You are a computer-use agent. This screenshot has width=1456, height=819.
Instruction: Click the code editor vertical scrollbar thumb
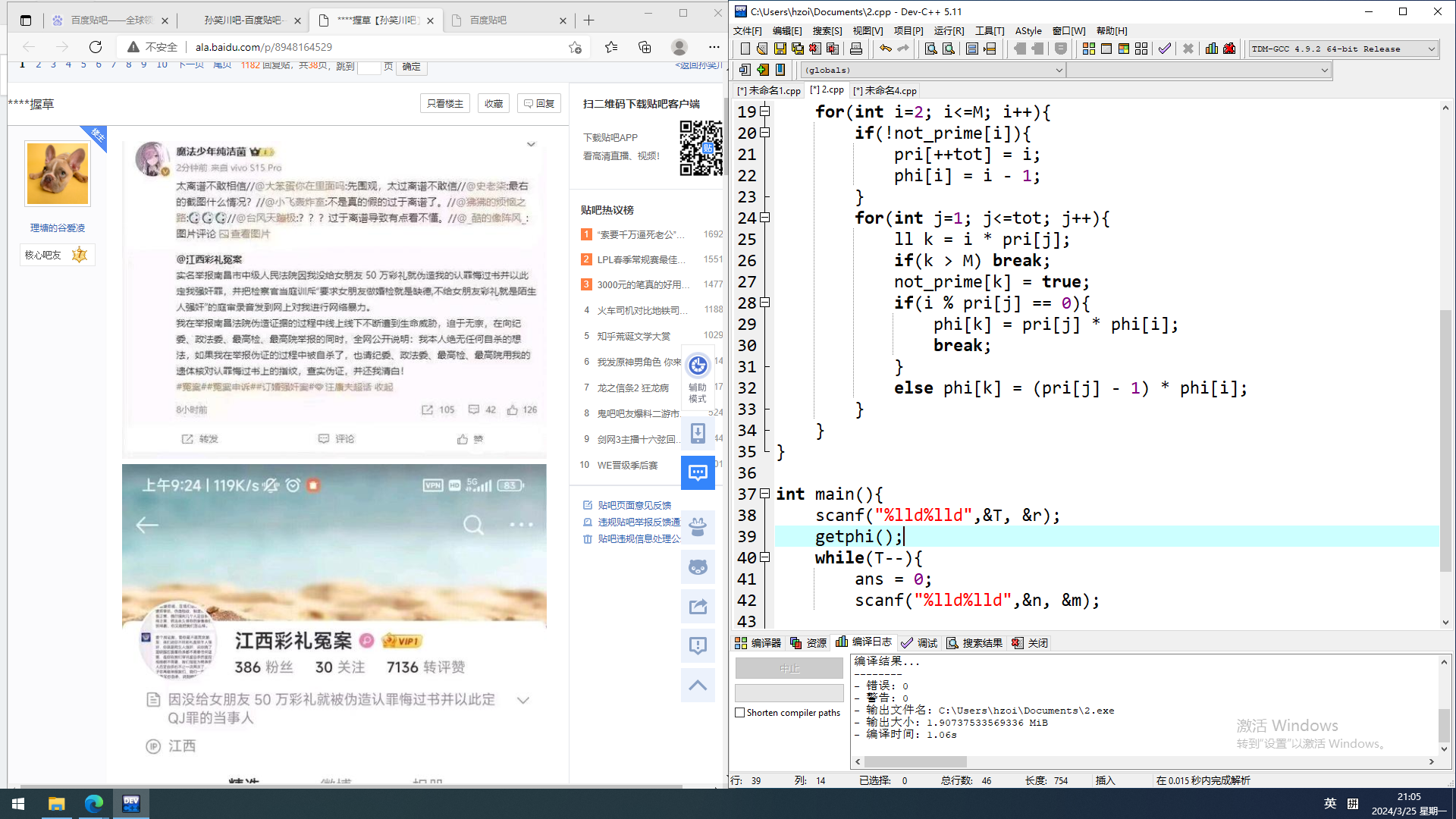tap(1445, 440)
